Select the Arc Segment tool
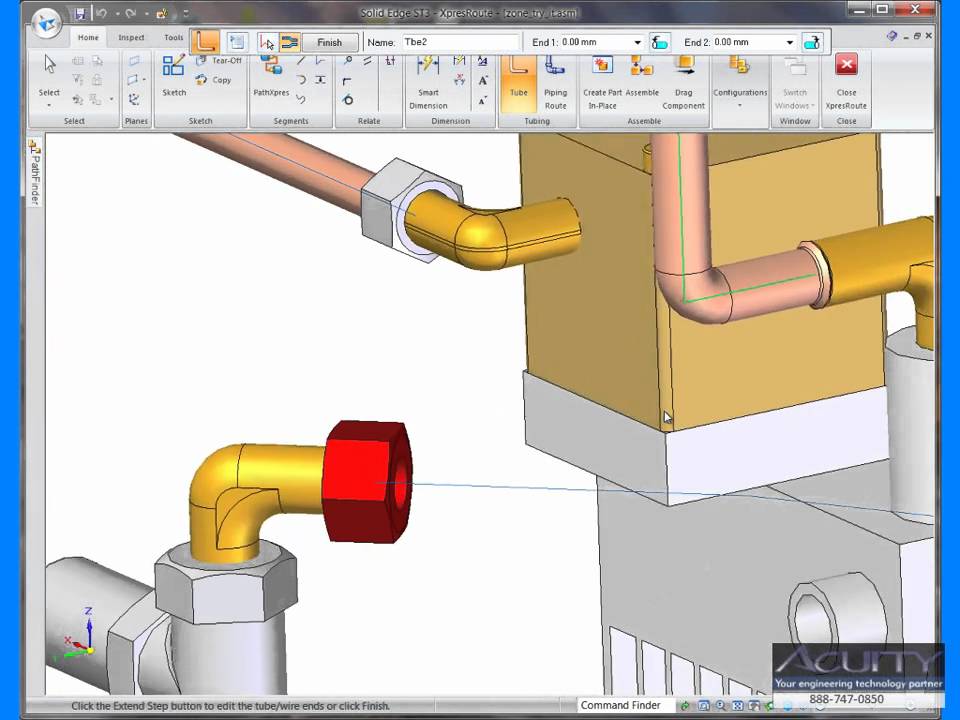The height and width of the screenshot is (720, 960). [301, 80]
